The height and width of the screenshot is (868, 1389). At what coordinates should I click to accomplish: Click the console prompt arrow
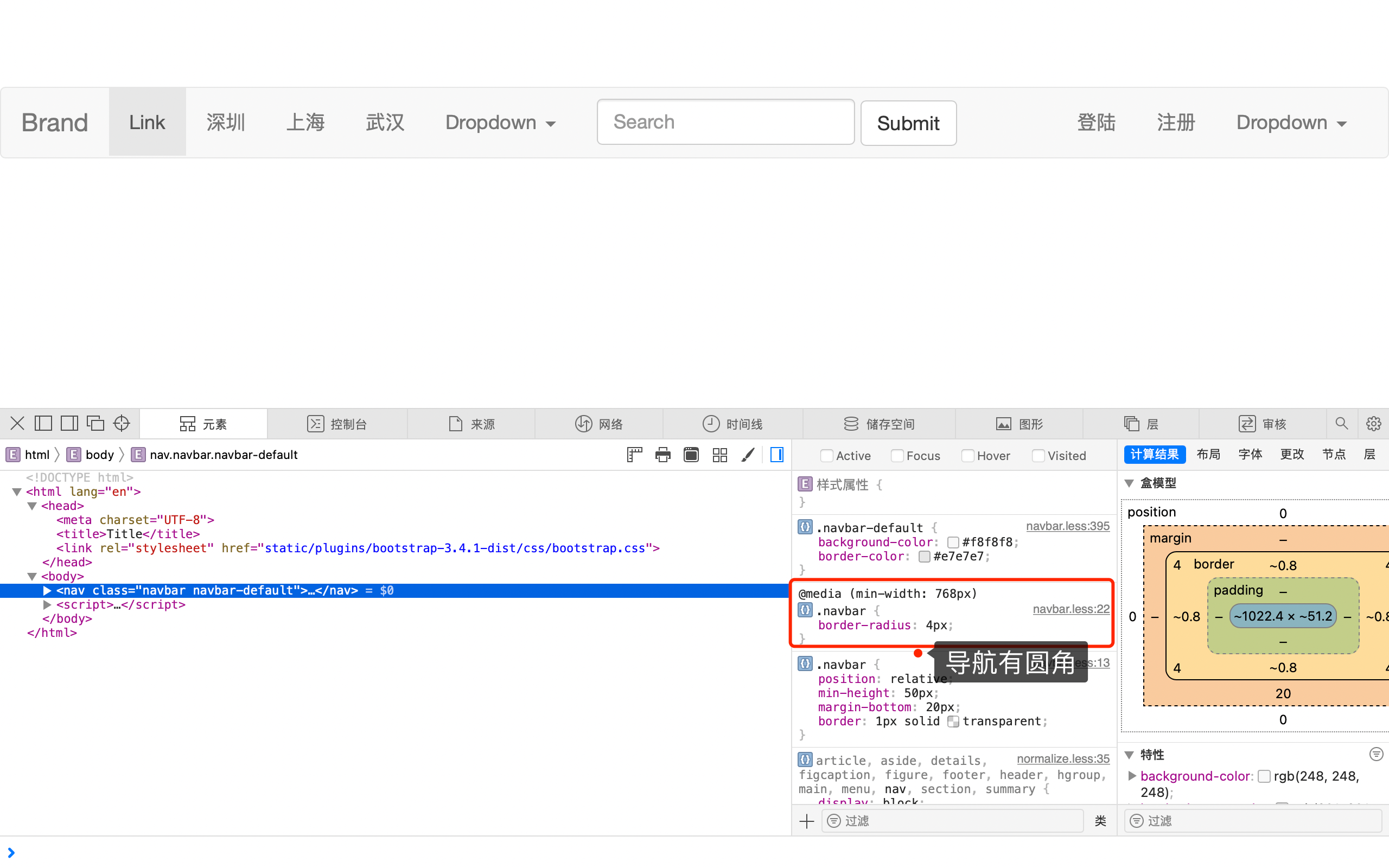pos(11,852)
